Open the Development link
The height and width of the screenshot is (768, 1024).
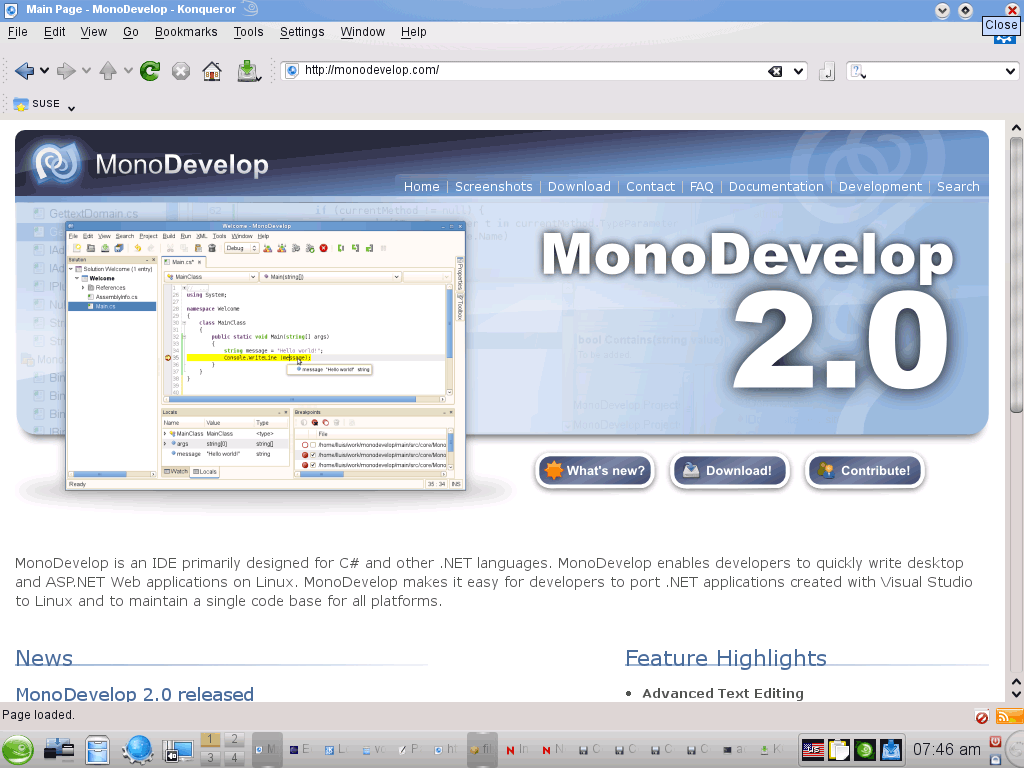(x=880, y=187)
